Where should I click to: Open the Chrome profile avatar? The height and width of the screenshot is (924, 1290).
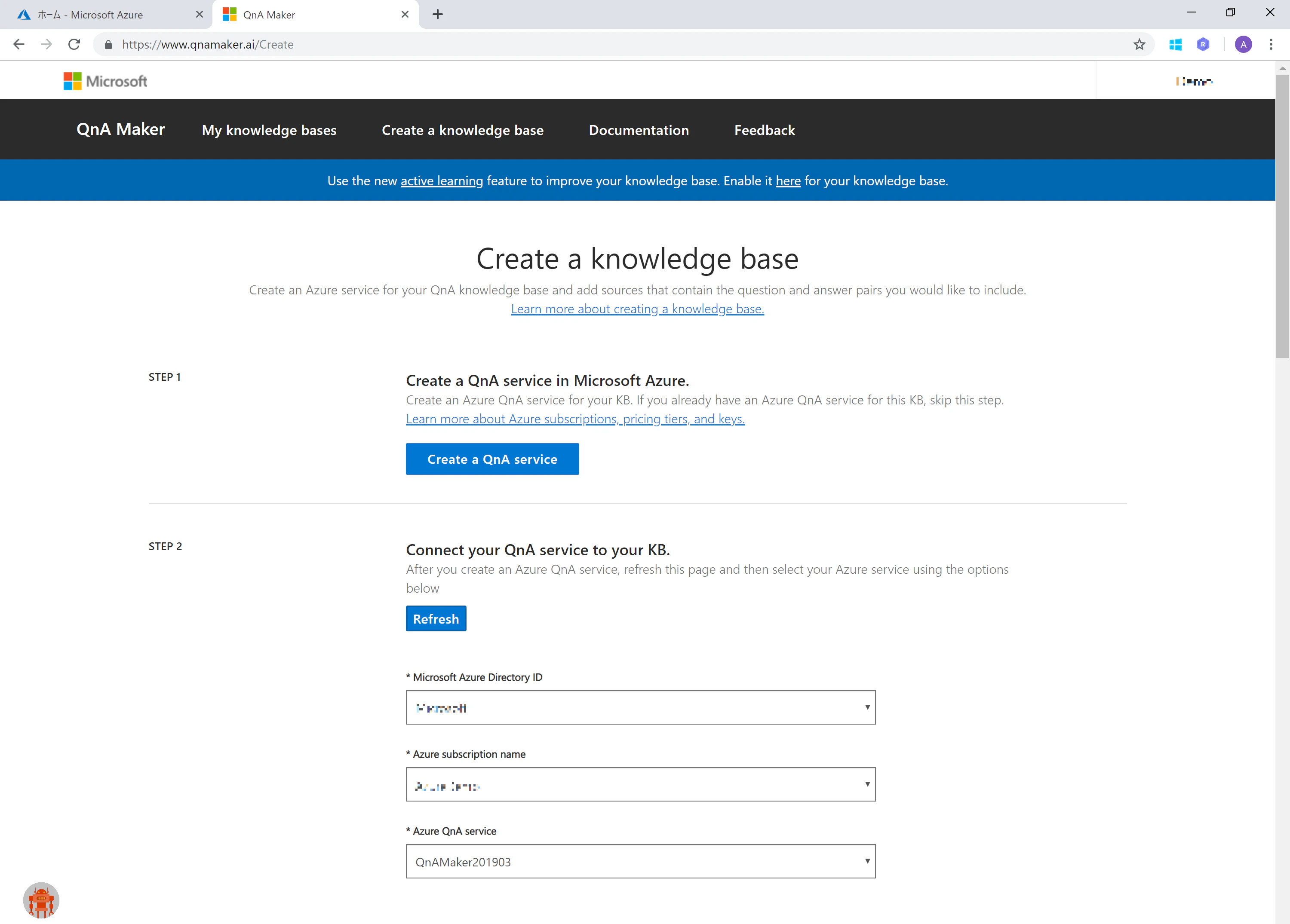coord(1244,44)
